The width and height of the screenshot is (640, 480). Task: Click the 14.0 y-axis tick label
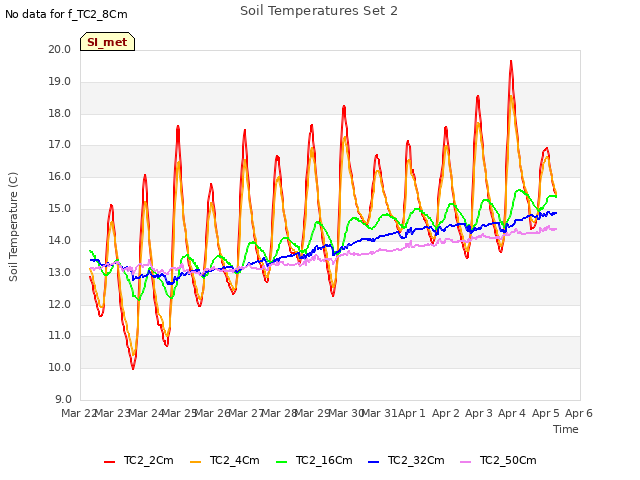tap(60, 240)
